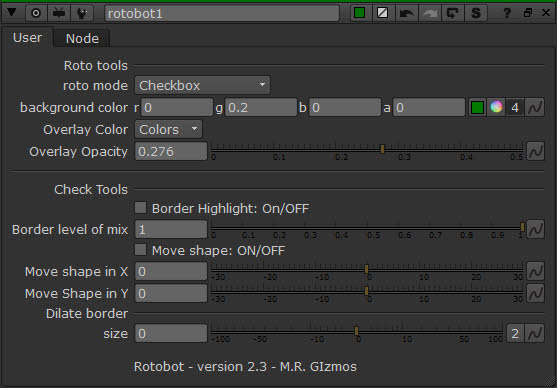
Task: Click the center-node circle icon in the header
Action: [x=36, y=13]
